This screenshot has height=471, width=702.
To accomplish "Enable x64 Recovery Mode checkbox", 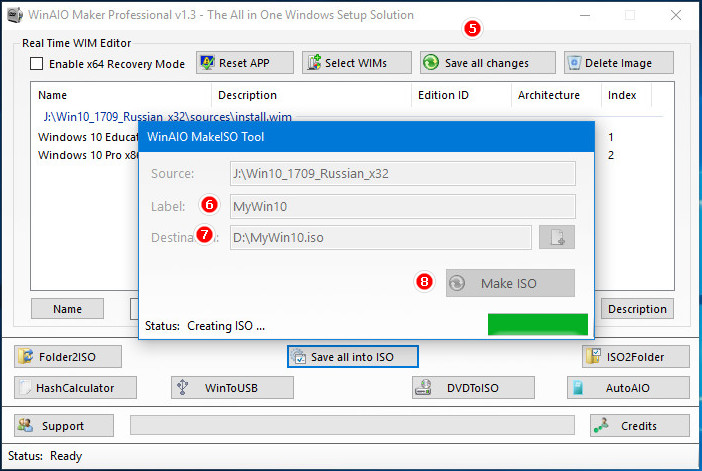I will coord(36,64).
